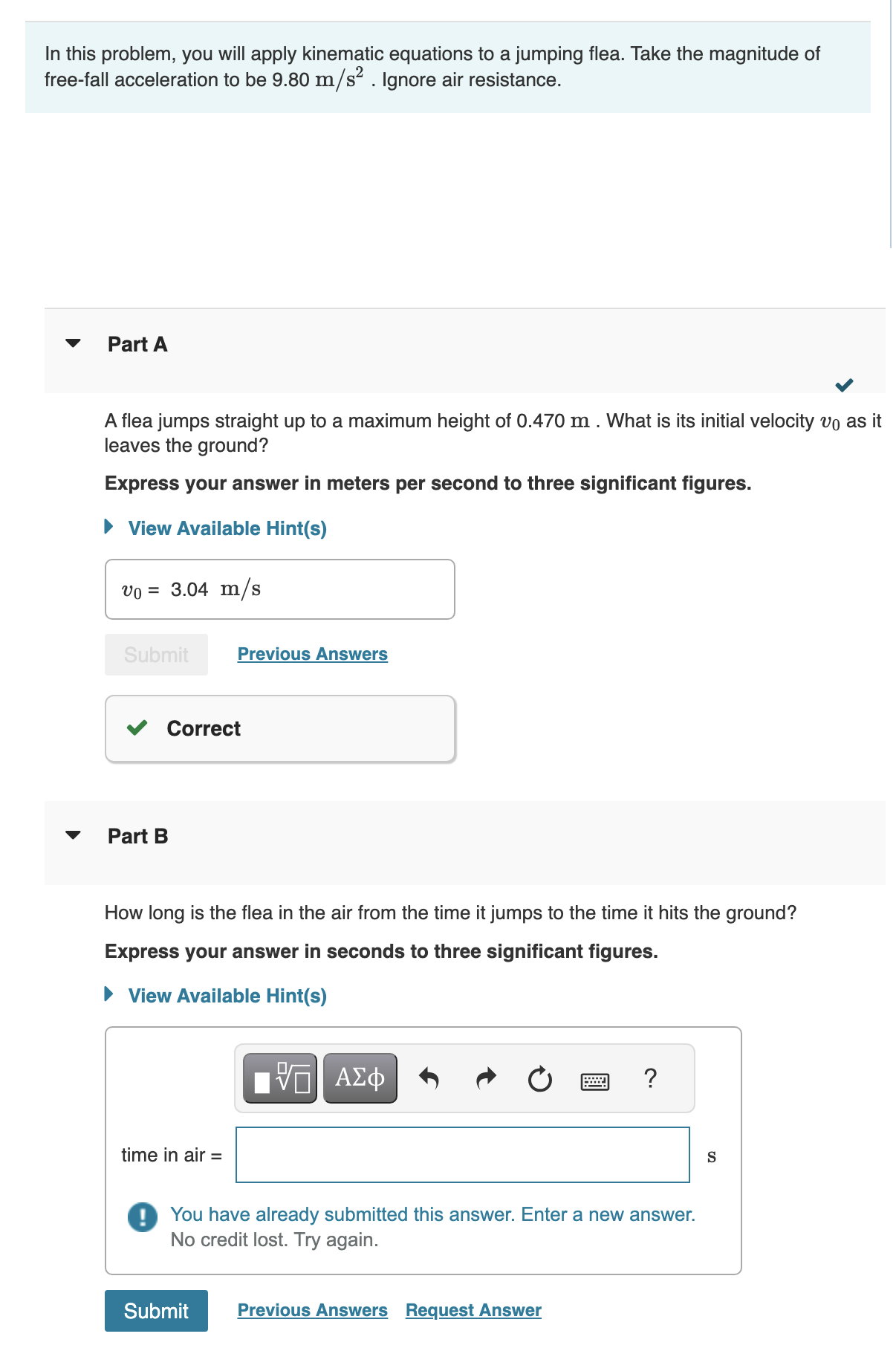Click the exclamation warning icon near the submission message
The image size is (896, 1351).
click(x=141, y=1214)
